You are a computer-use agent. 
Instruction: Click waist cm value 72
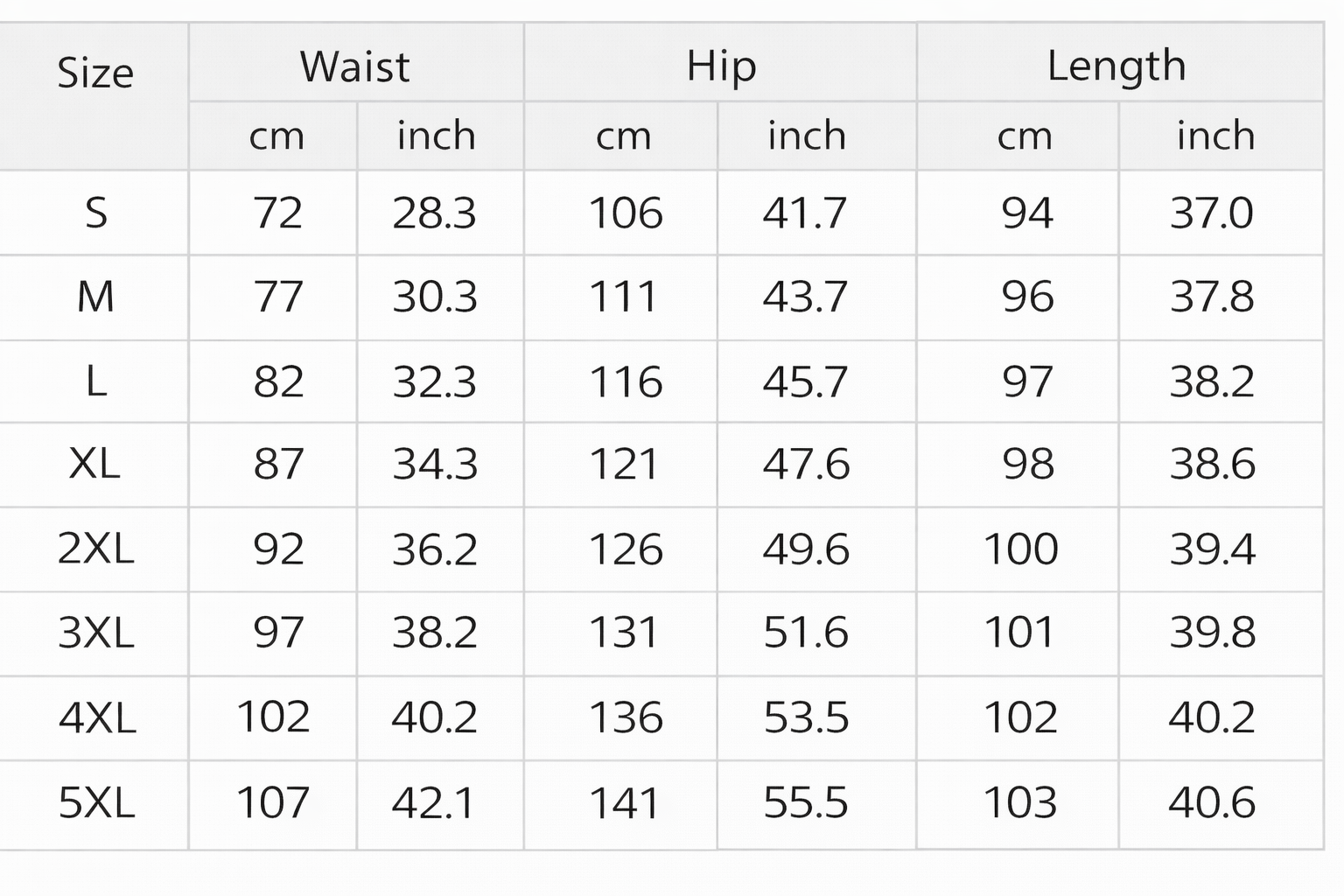pyautogui.click(x=277, y=213)
